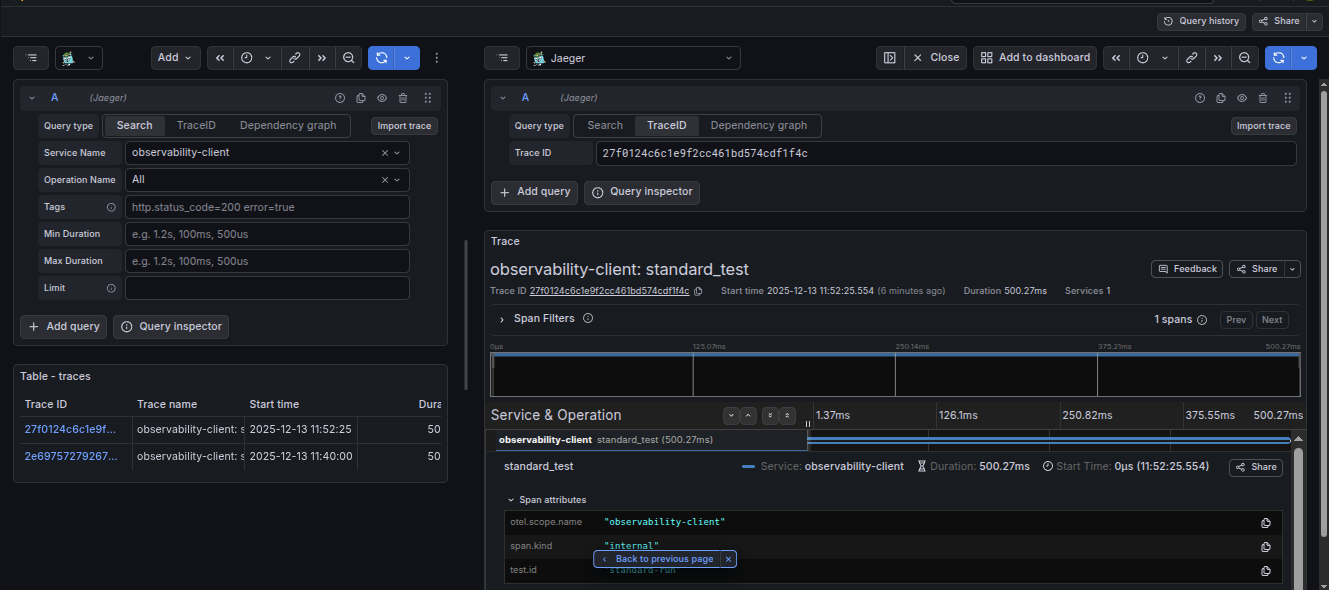Shift time range forwards in left pane
1329x590 pixels.
point(322,58)
